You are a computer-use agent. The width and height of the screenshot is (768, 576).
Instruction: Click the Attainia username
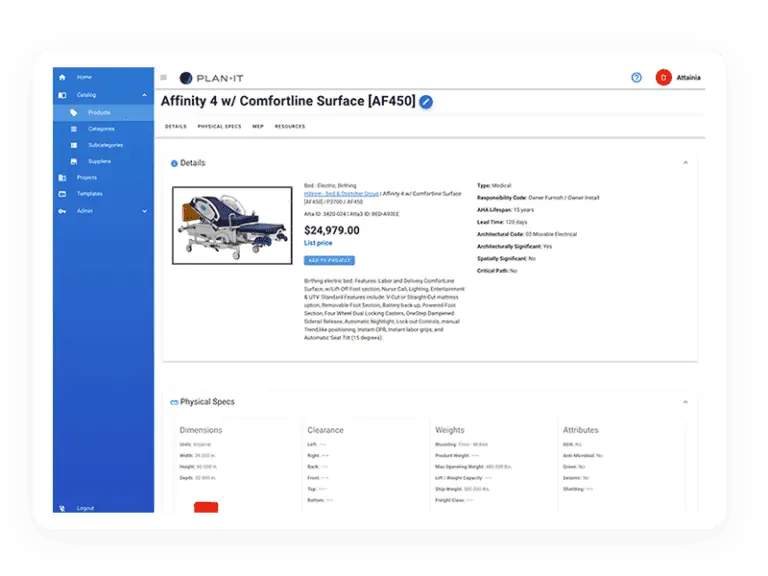(x=689, y=77)
